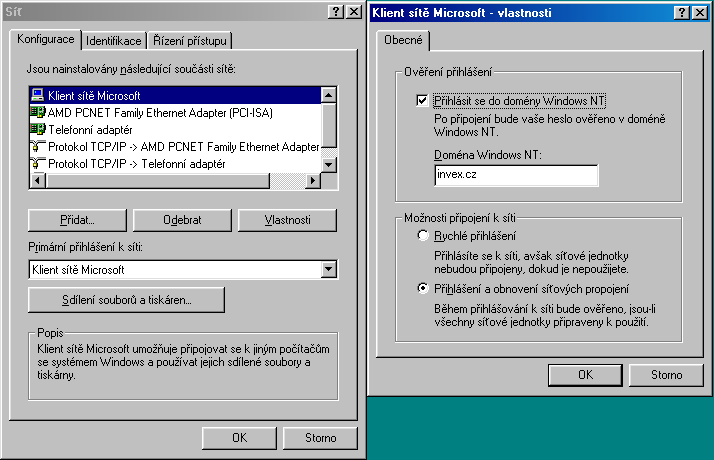Switch to the Konfigurace tab
Image resolution: width=714 pixels, height=460 pixels.
[x=45, y=39]
